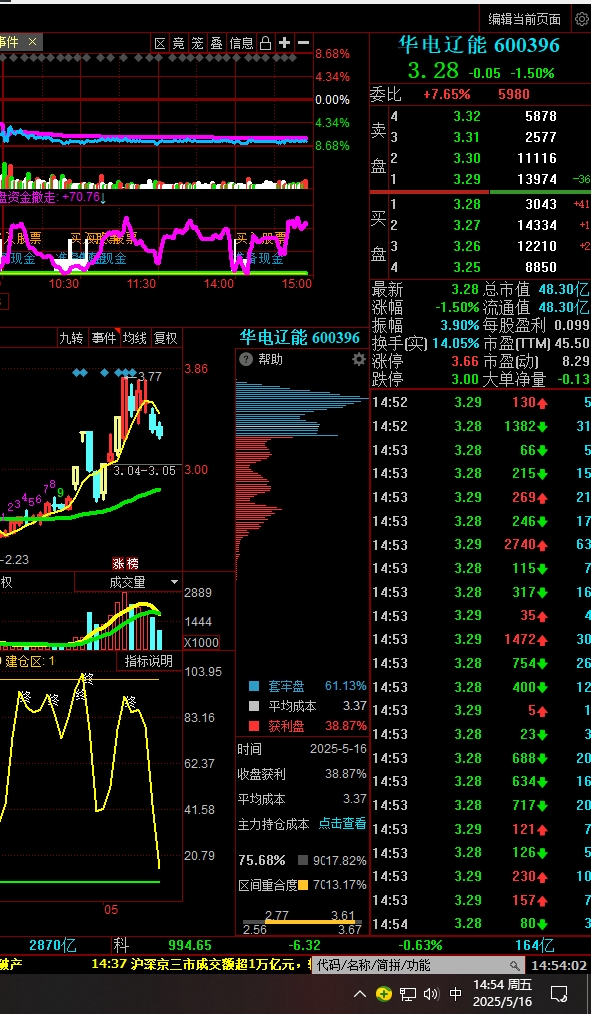Click the yellow cost range bar
591x1014 pixels.
coord(311,922)
